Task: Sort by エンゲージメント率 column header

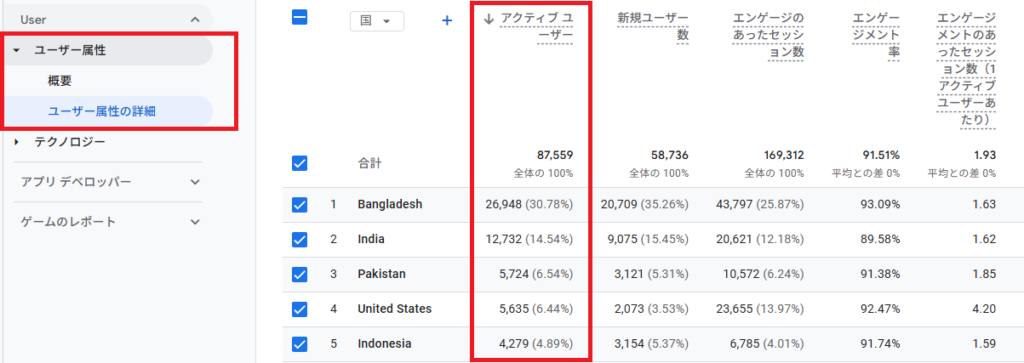Action: (876, 36)
